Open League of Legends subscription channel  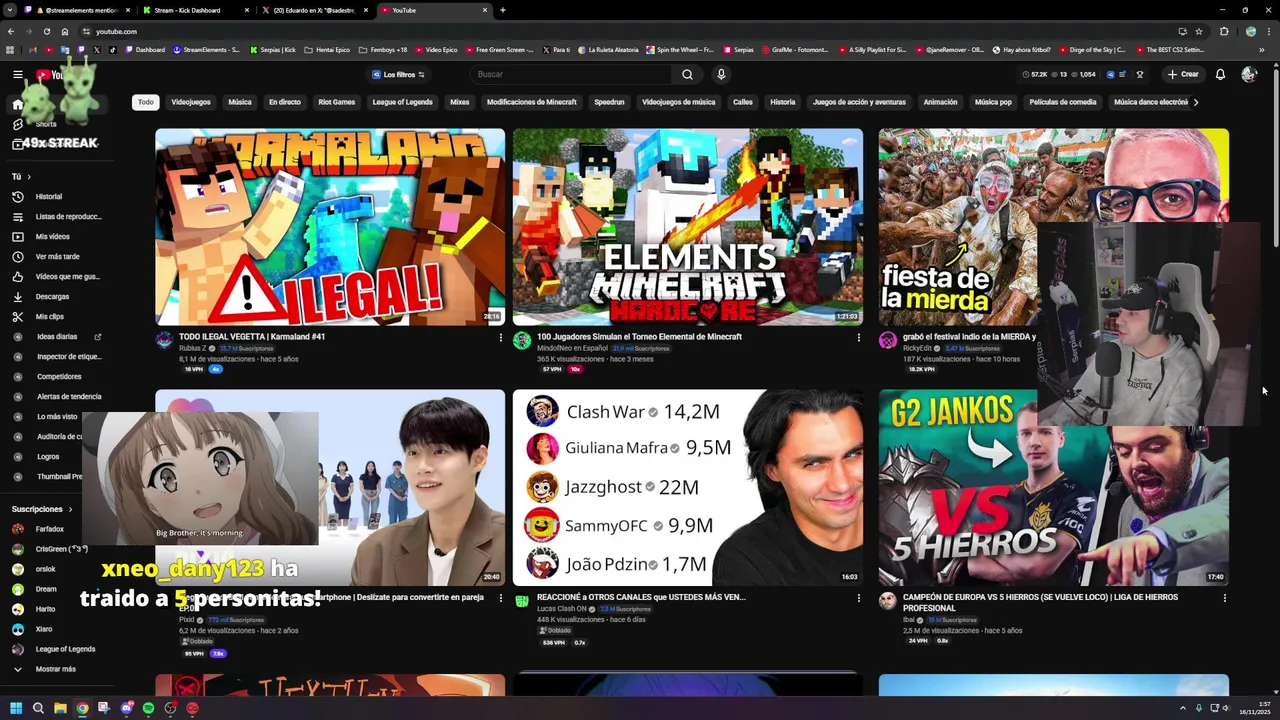[65, 649]
